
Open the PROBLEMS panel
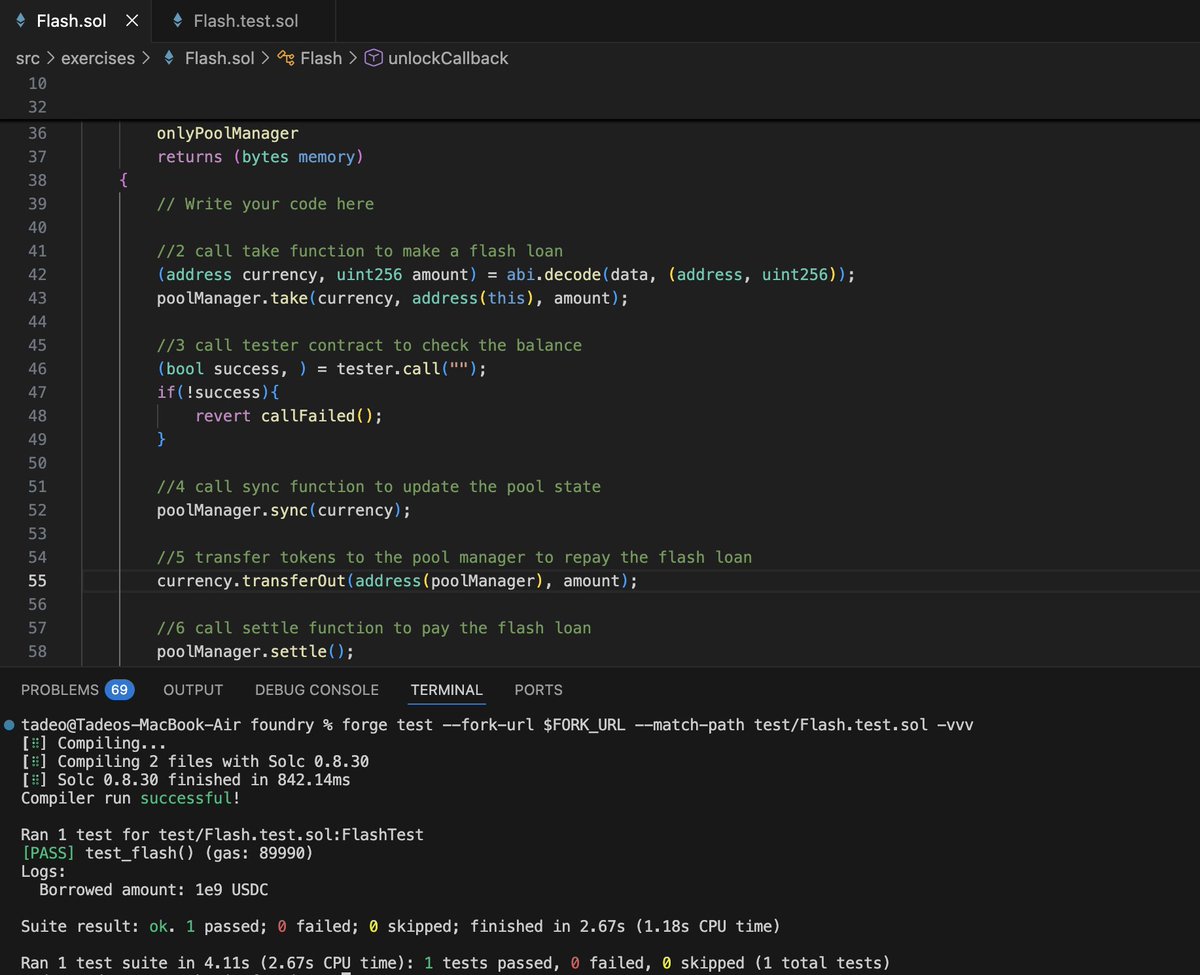click(63, 690)
